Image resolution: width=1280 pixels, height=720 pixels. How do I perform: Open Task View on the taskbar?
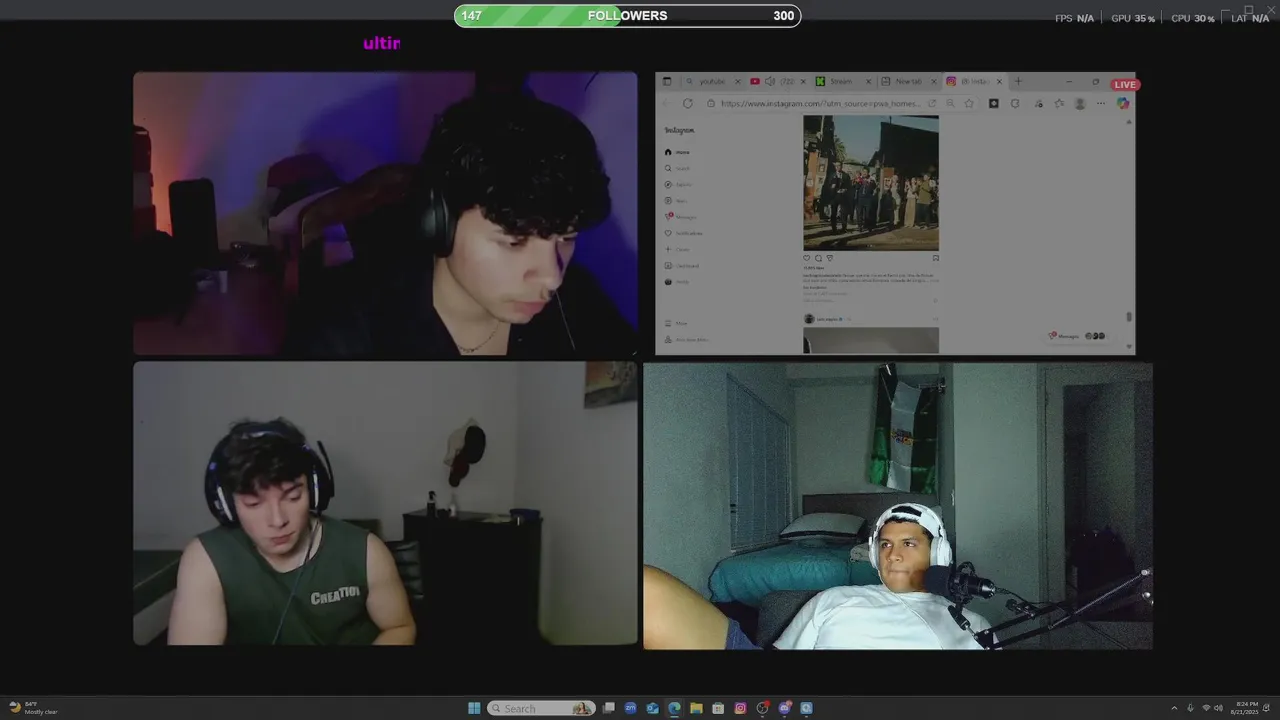coord(608,708)
